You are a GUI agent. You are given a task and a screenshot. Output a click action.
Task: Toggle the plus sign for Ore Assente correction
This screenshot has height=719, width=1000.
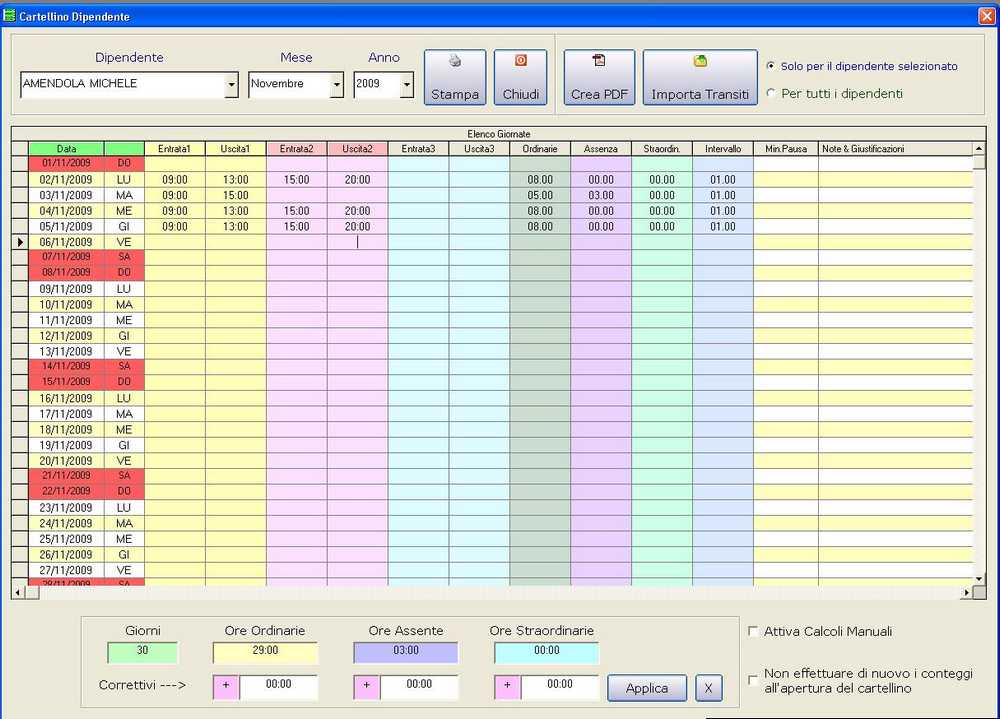coord(367,686)
